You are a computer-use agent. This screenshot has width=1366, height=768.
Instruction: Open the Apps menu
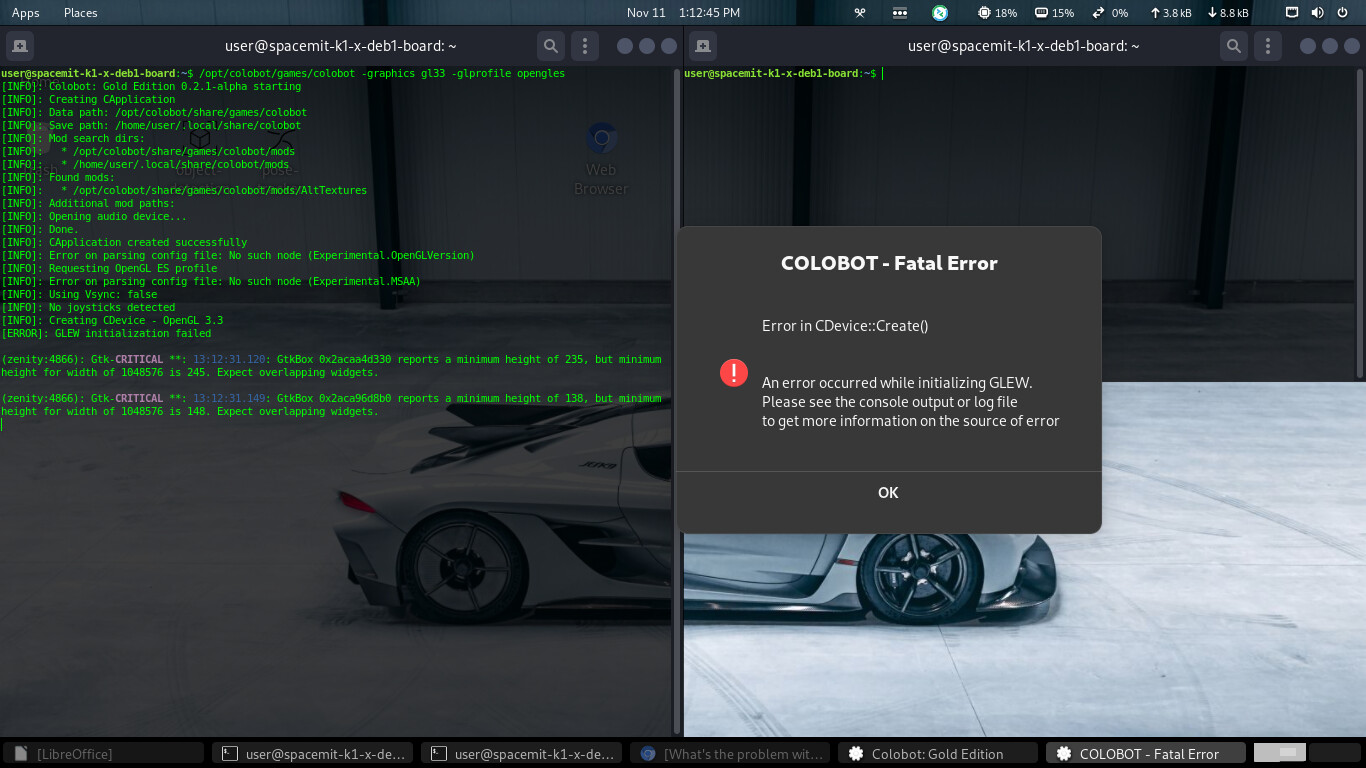coord(26,13)
